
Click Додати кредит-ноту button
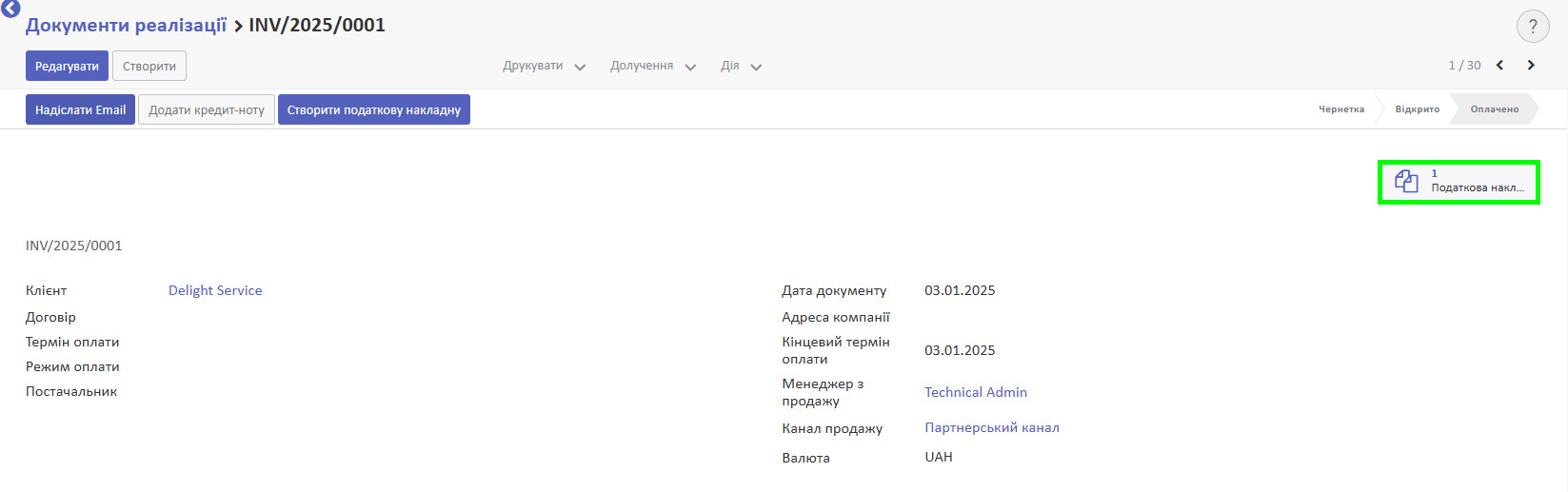pyautogui.click(x=207, y=109)
